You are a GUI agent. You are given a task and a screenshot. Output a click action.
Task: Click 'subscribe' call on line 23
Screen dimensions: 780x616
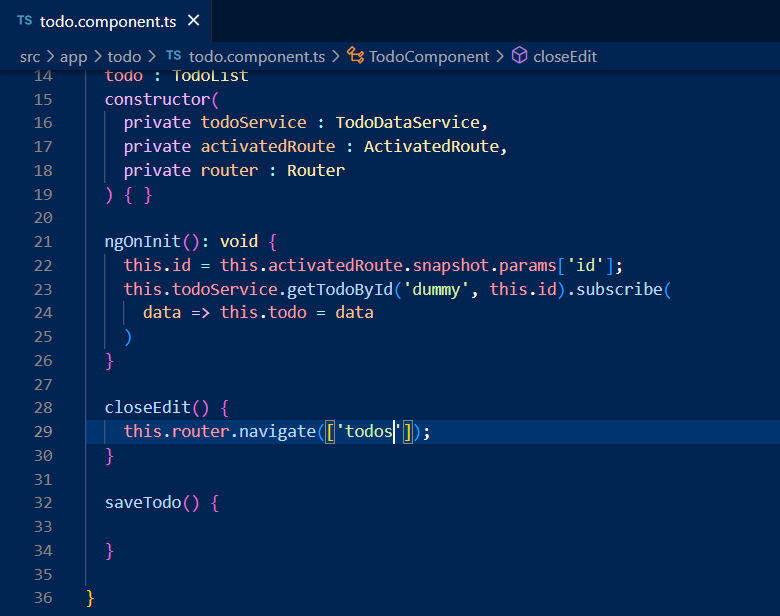click(x=619, y=289)
